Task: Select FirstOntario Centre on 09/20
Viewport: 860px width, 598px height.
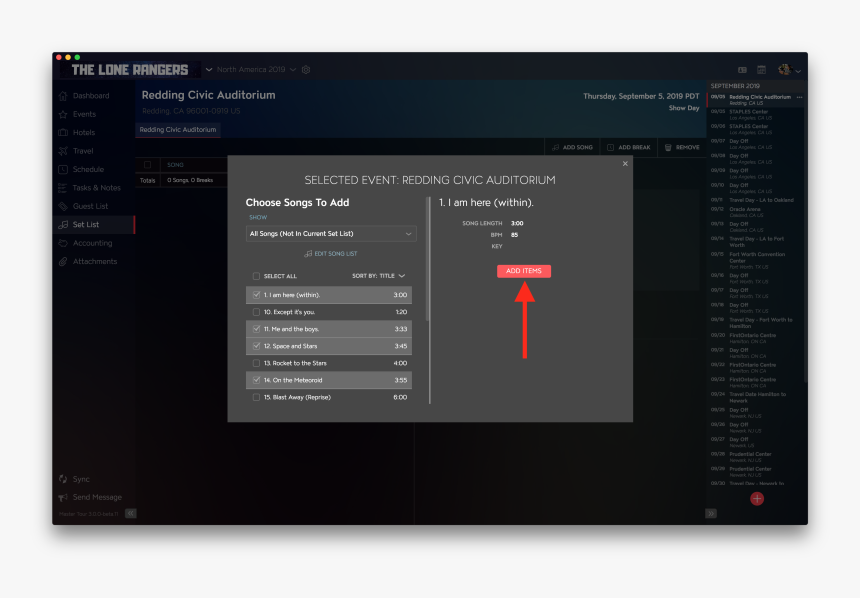Action: pos(756,338)
